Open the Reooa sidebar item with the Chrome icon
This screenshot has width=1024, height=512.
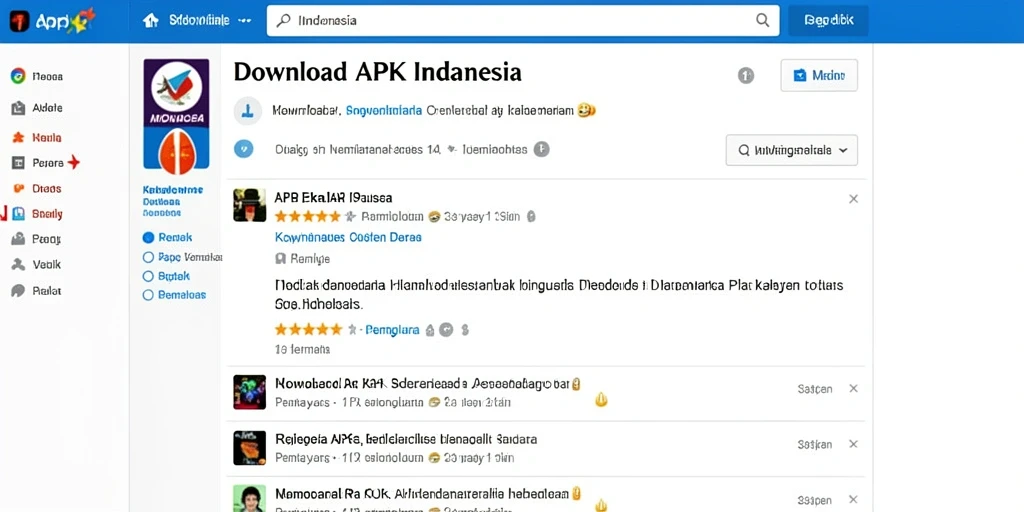coord(37,76)
